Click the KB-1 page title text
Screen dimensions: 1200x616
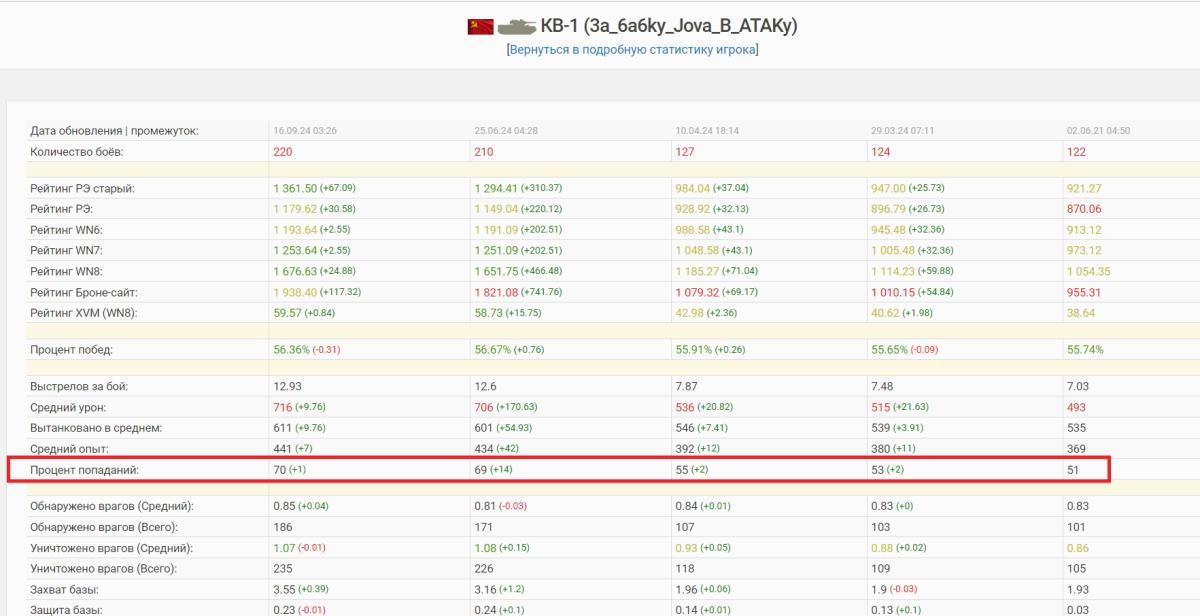click(x=669, y=26)
